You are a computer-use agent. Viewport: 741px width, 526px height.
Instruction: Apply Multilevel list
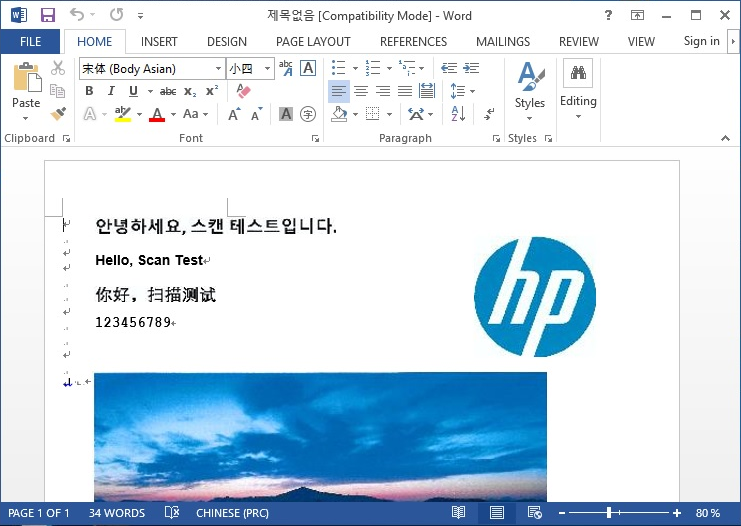coord(407,68)
